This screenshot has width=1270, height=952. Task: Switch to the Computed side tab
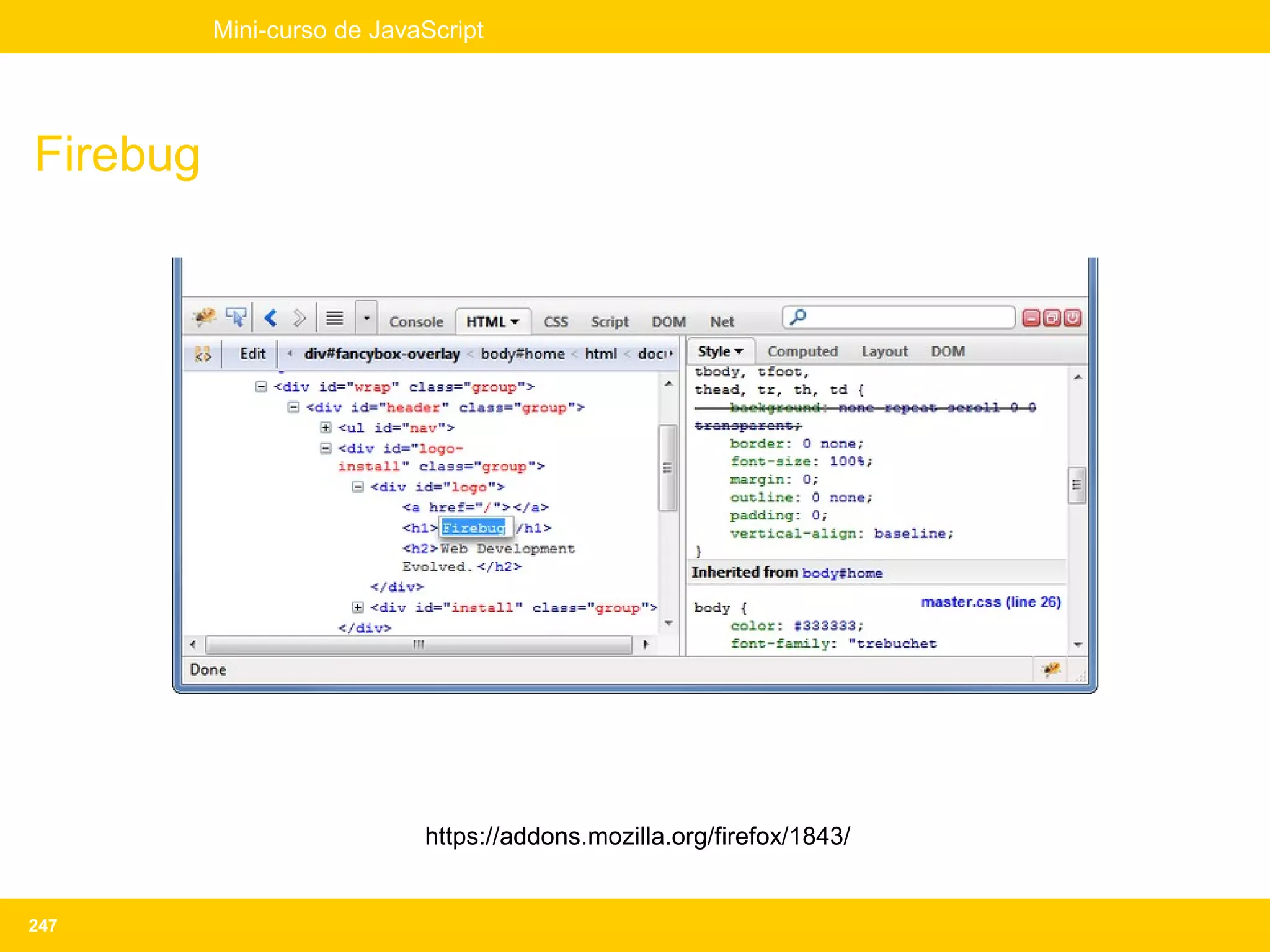[802, 351]
